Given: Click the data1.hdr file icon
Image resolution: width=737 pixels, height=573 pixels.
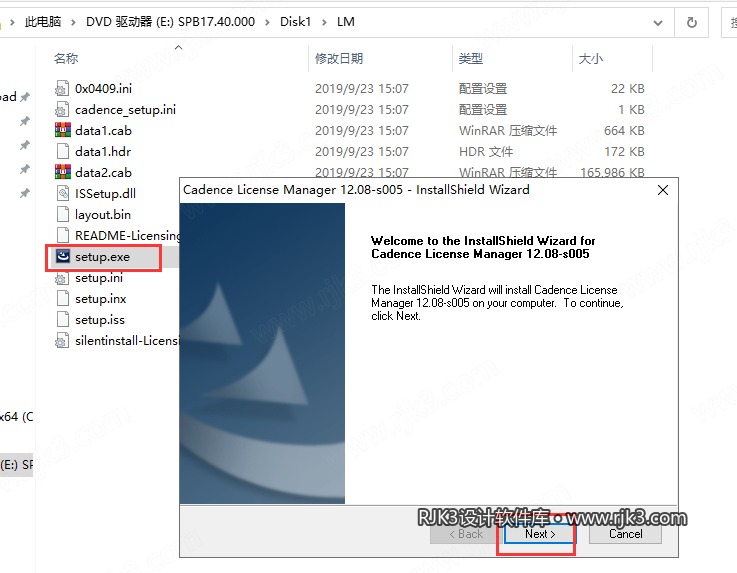Looking at the screenshot, I should point(63,151).
